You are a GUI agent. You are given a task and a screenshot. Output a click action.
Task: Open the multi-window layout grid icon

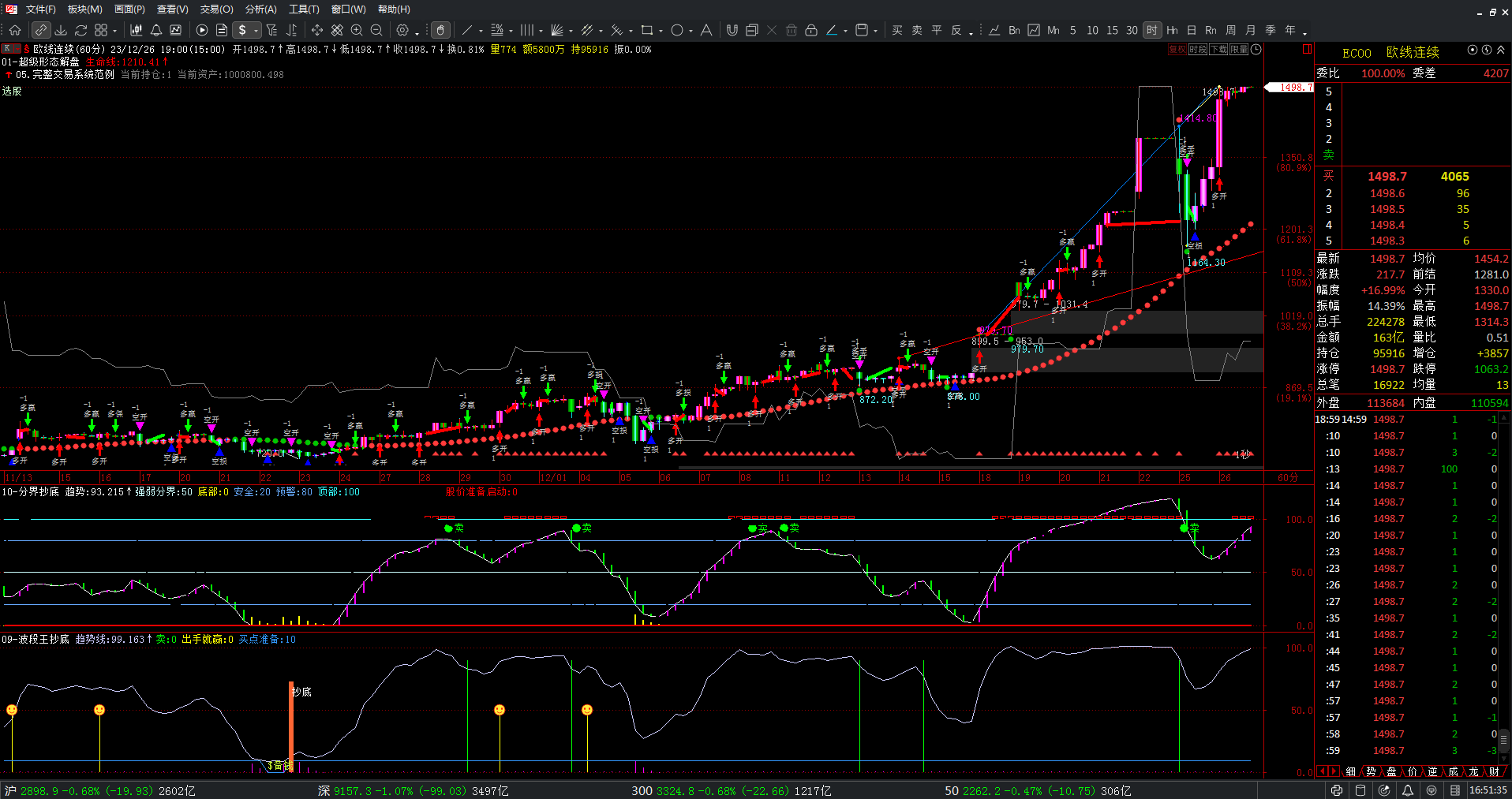point(101,30)
